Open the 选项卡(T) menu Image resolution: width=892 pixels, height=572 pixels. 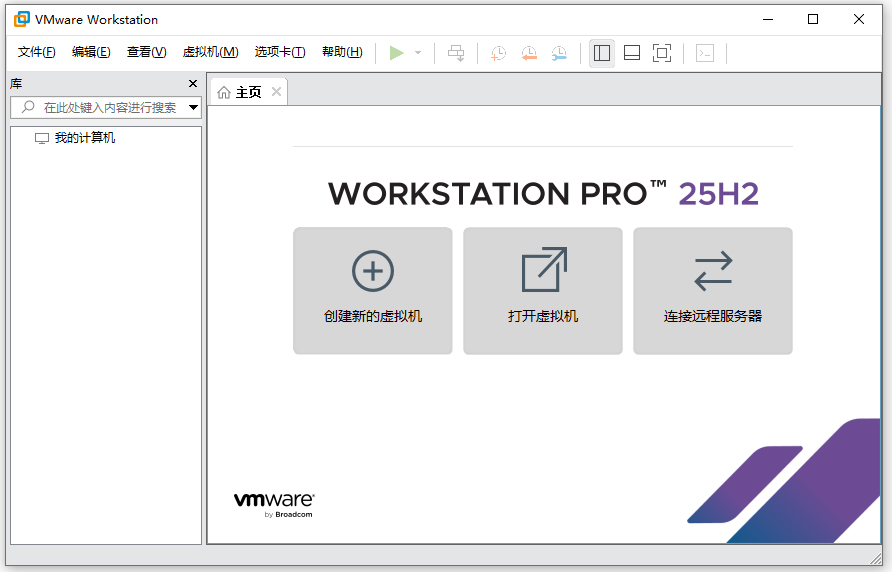(x=280, y=52)
